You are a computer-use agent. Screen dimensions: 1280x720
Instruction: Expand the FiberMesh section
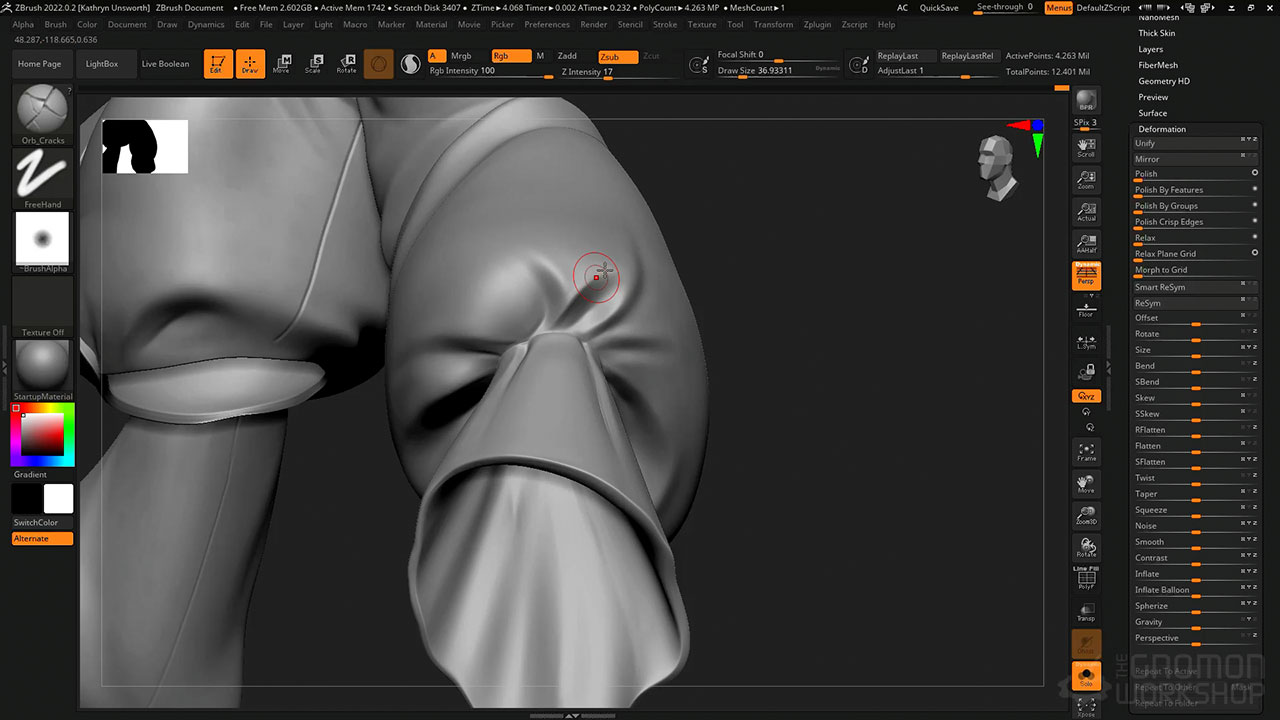[x=1157, y=65]
